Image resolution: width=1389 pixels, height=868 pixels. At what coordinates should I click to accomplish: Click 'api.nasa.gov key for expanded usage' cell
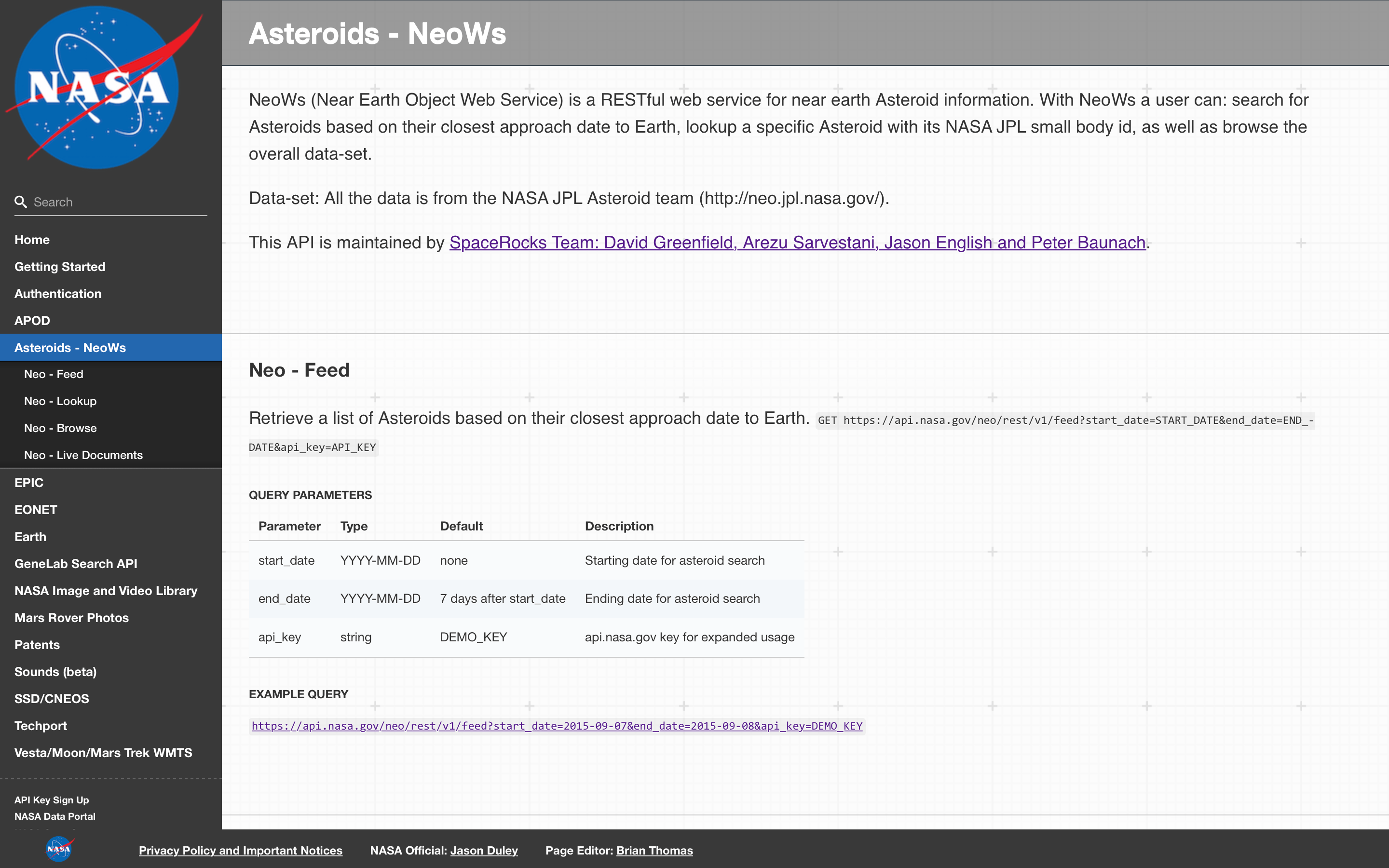(x=689, y=637)
